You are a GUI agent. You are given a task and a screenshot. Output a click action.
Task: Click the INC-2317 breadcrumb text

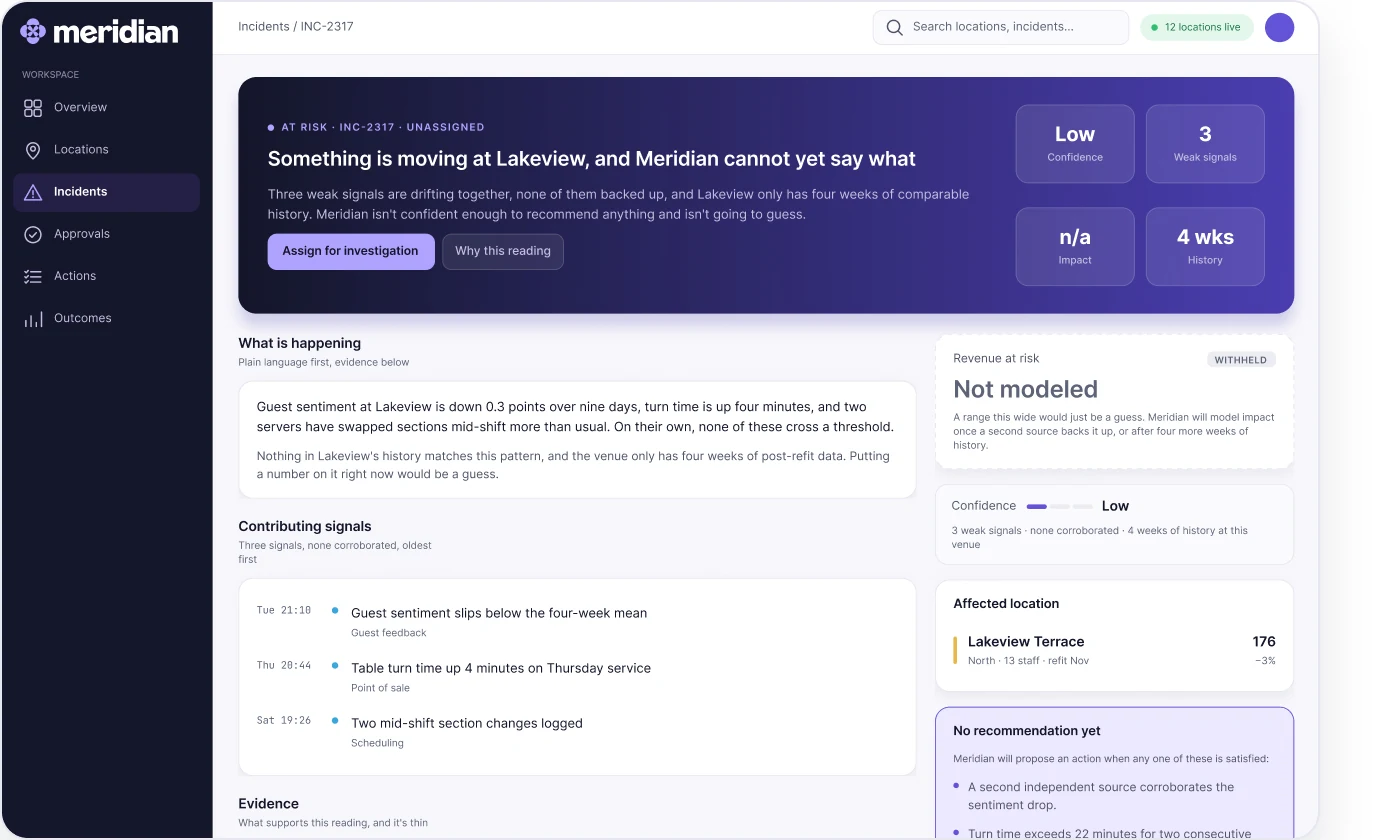327,27
